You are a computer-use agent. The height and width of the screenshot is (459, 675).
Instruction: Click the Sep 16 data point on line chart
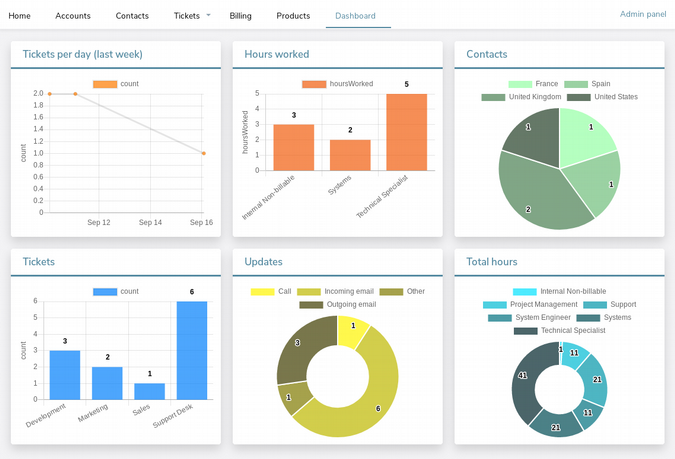203,153
